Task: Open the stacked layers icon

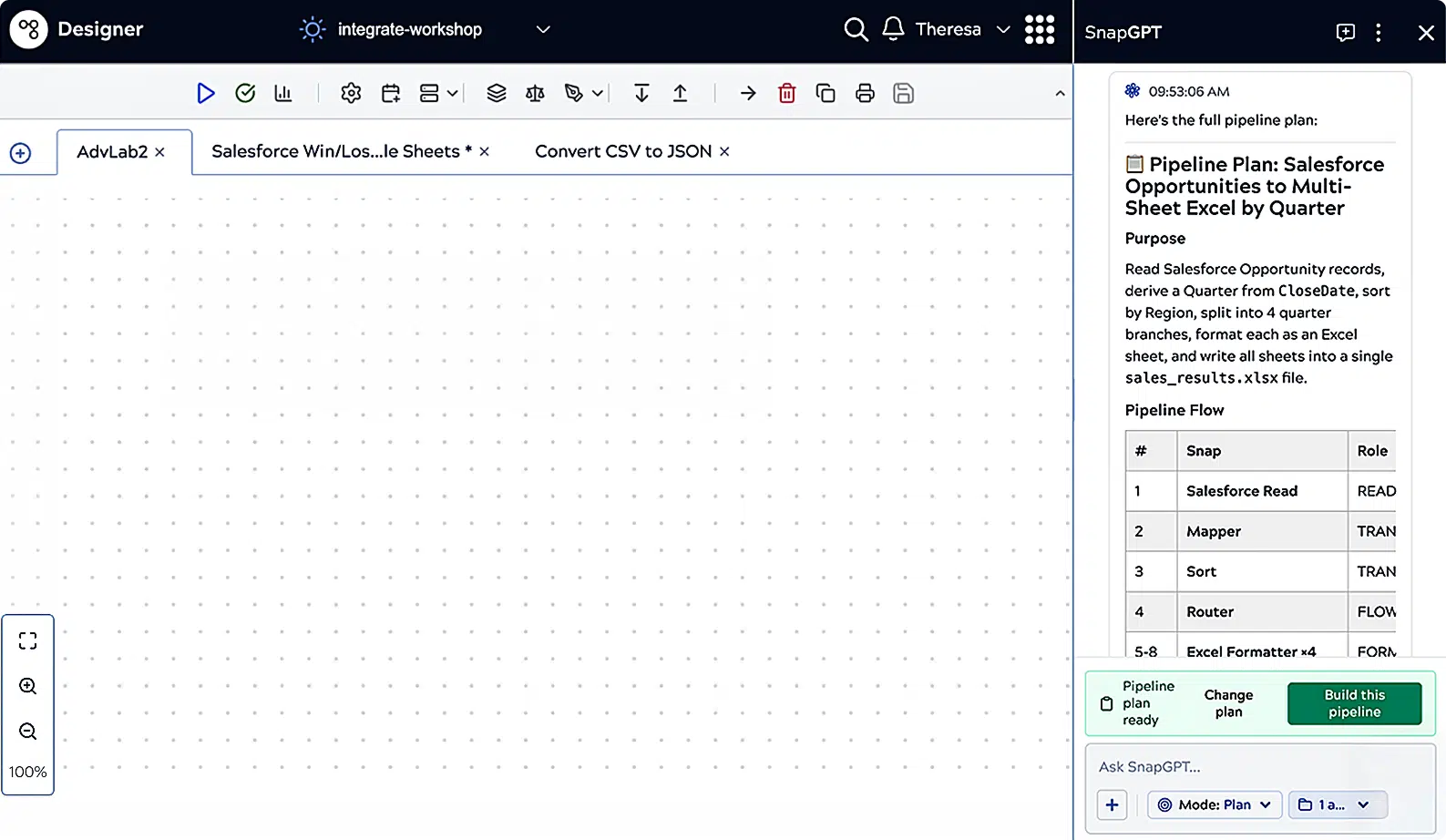Action: click(x=497, y=93)
